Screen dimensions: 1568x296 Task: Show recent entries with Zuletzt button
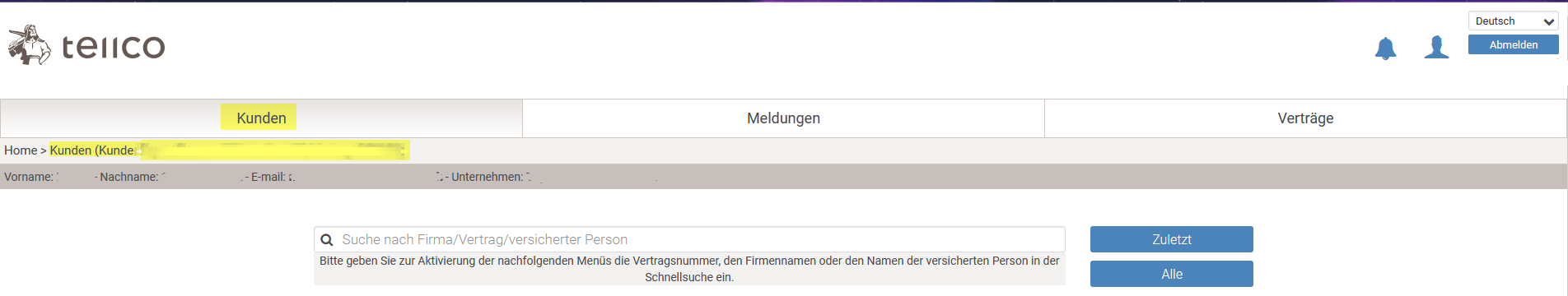1172,239
